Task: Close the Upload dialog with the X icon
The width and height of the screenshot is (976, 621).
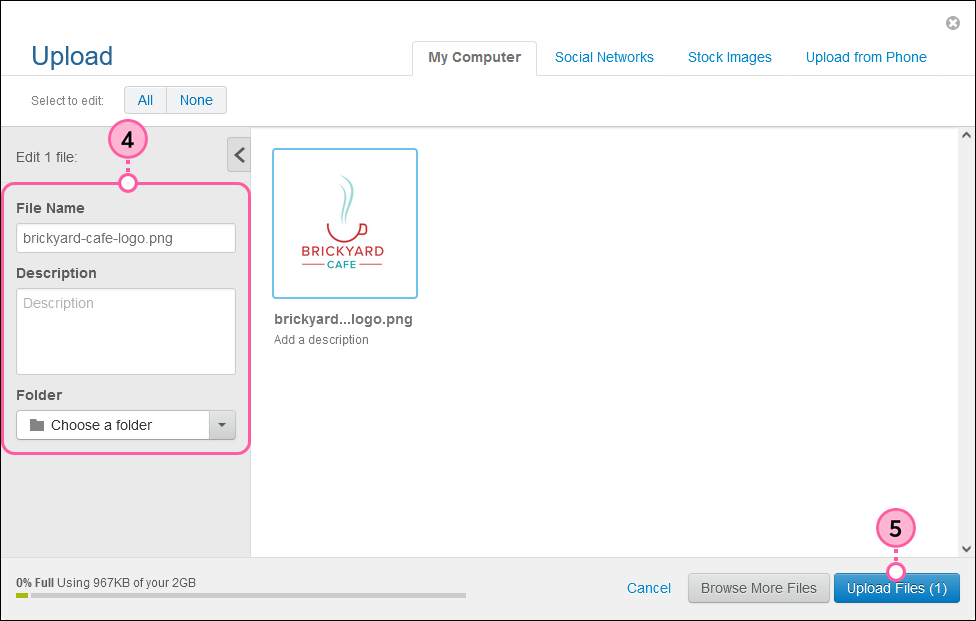Action: (x=952, y=23)
